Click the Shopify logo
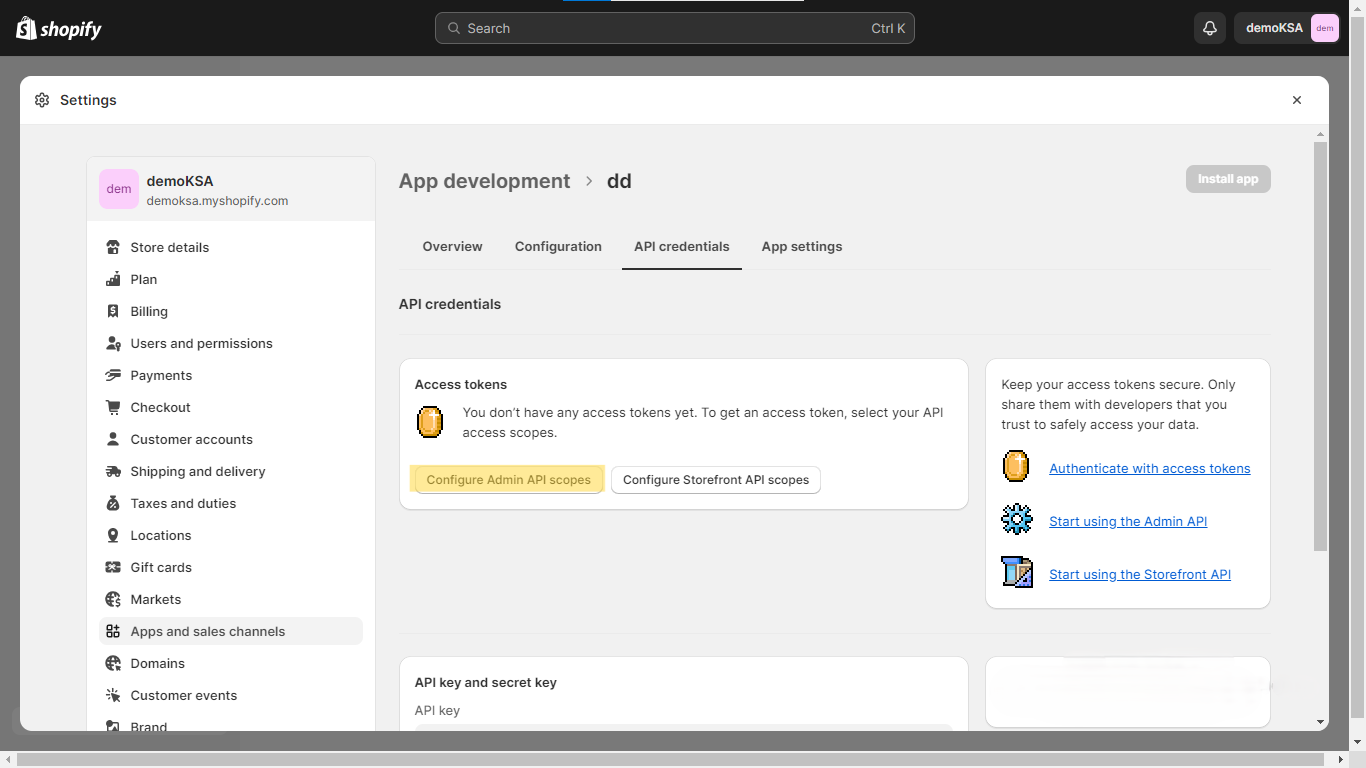 59,28
